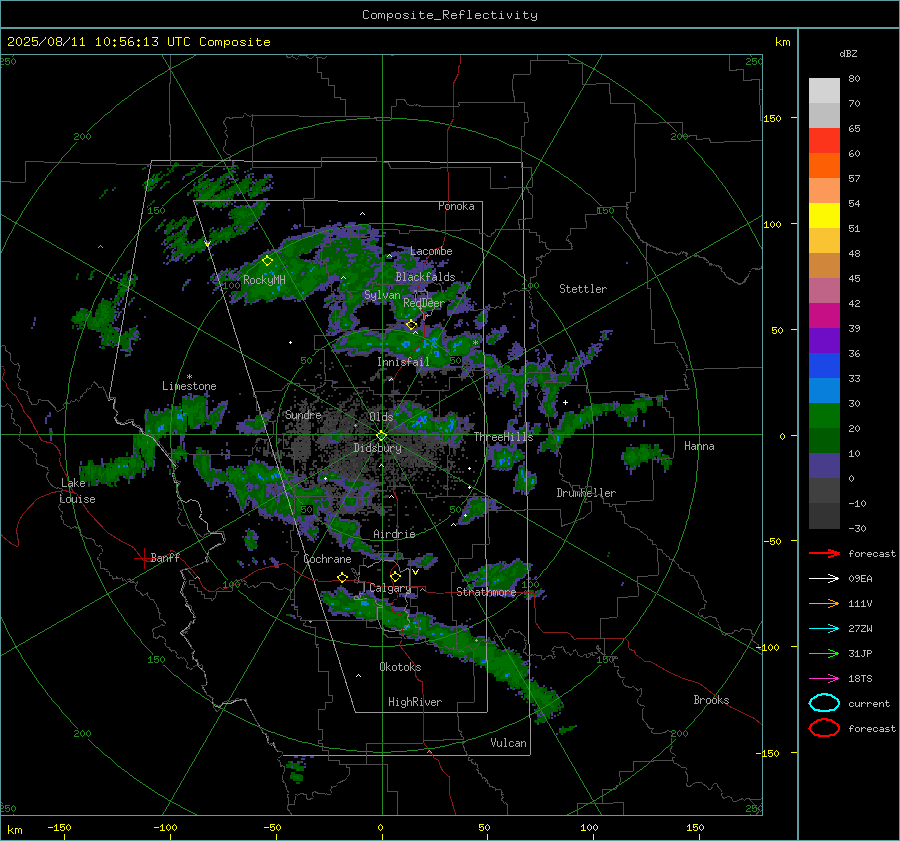The width and height of the screenshot is (900, 841).
Task: Click the Sylvan label on map
Action: [382, 295]
